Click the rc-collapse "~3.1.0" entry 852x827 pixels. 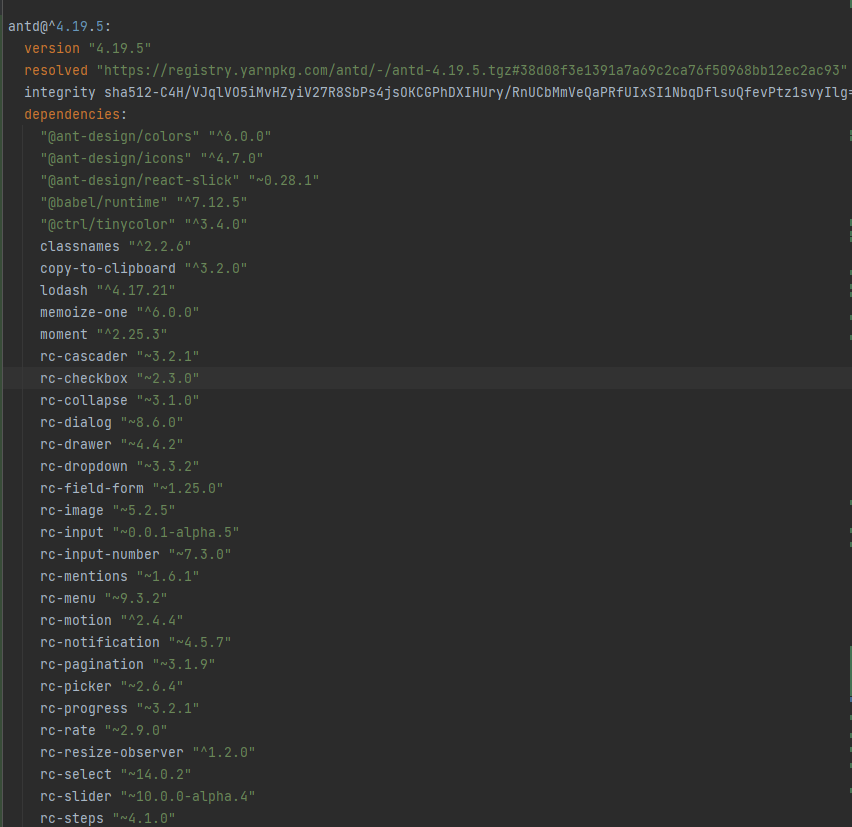point(120,400)
